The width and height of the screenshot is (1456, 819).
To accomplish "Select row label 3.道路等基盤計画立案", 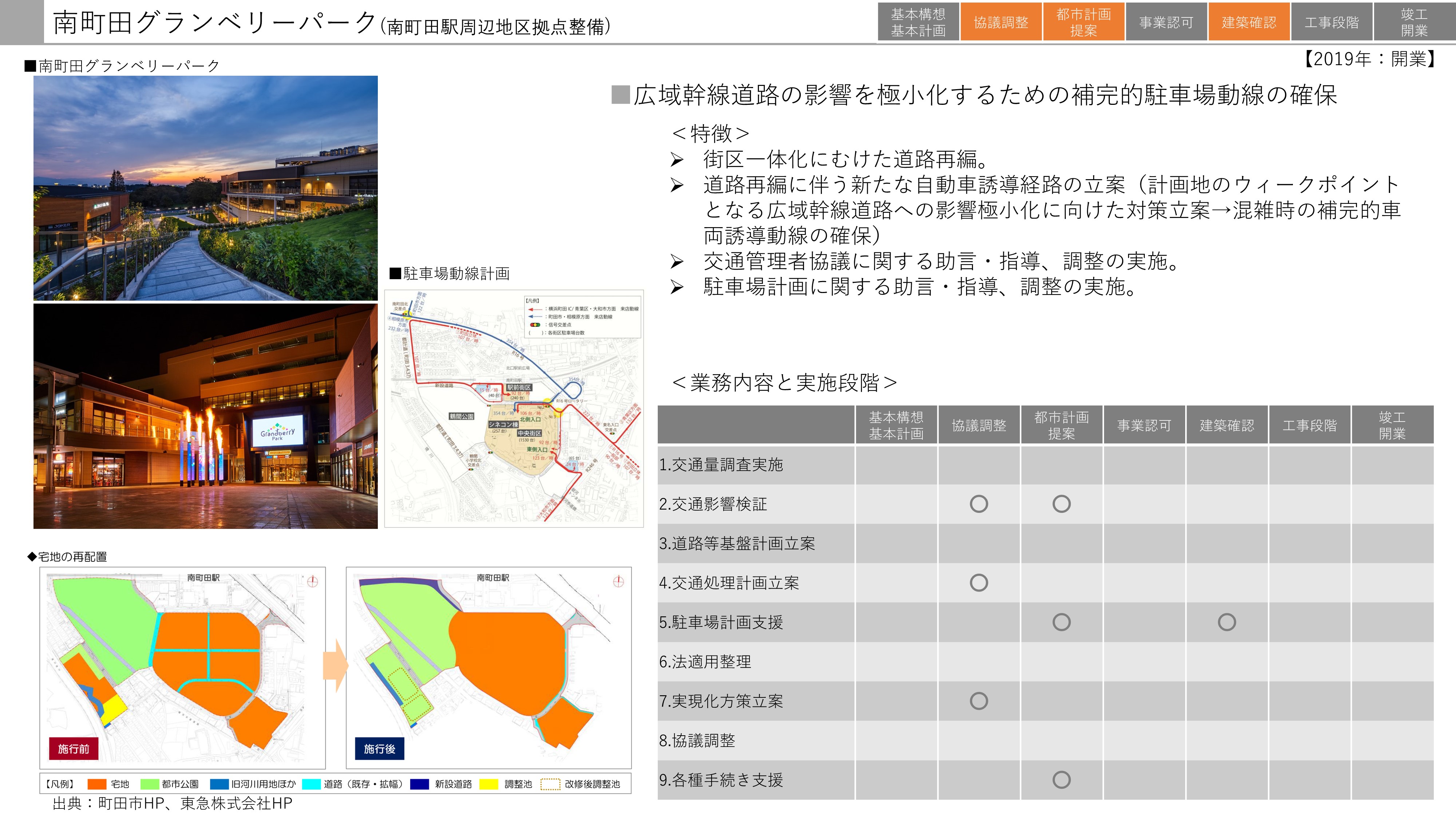I will click(x=737, y=544).
